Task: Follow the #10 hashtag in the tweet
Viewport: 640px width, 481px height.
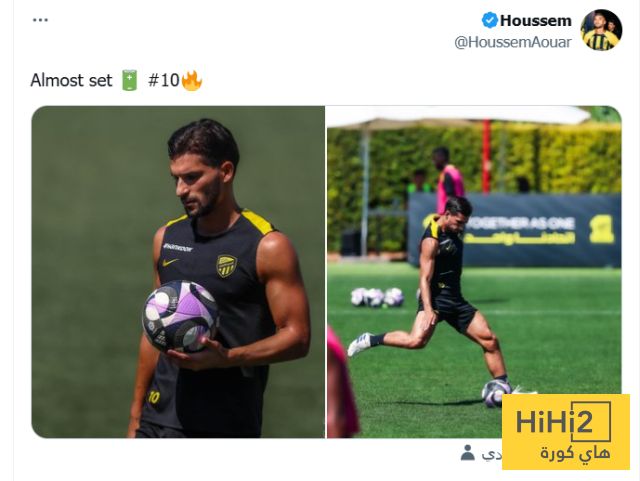Action: (164, 80)
